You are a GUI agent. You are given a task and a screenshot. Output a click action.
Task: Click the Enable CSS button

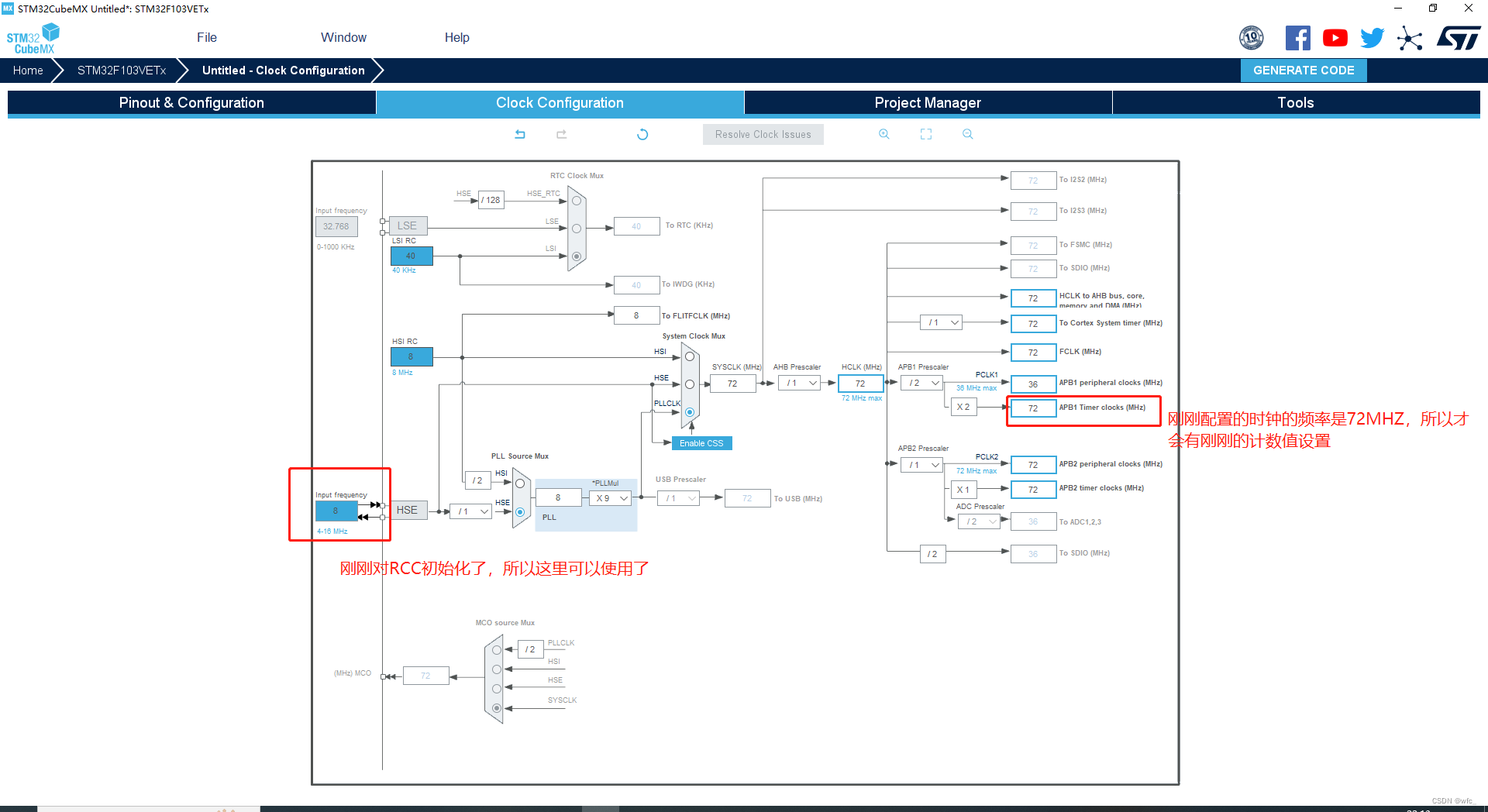coord(701,443)
